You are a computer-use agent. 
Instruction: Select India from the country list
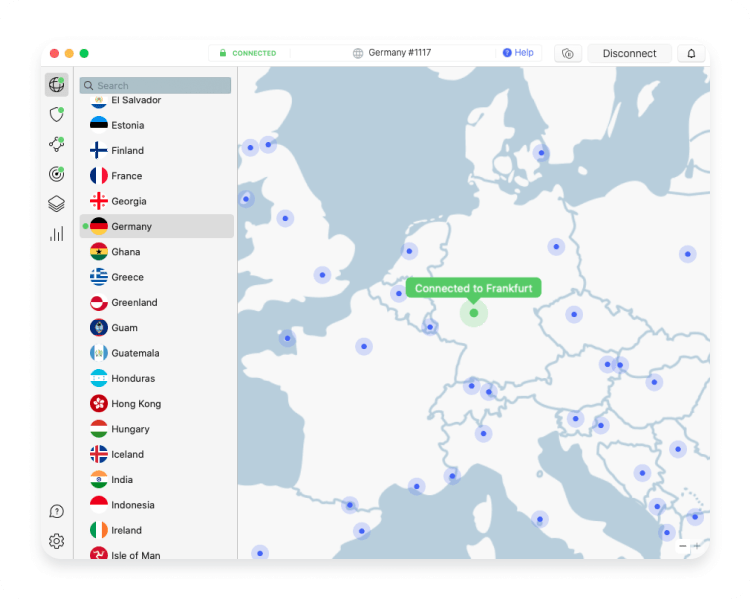[157, 480]
